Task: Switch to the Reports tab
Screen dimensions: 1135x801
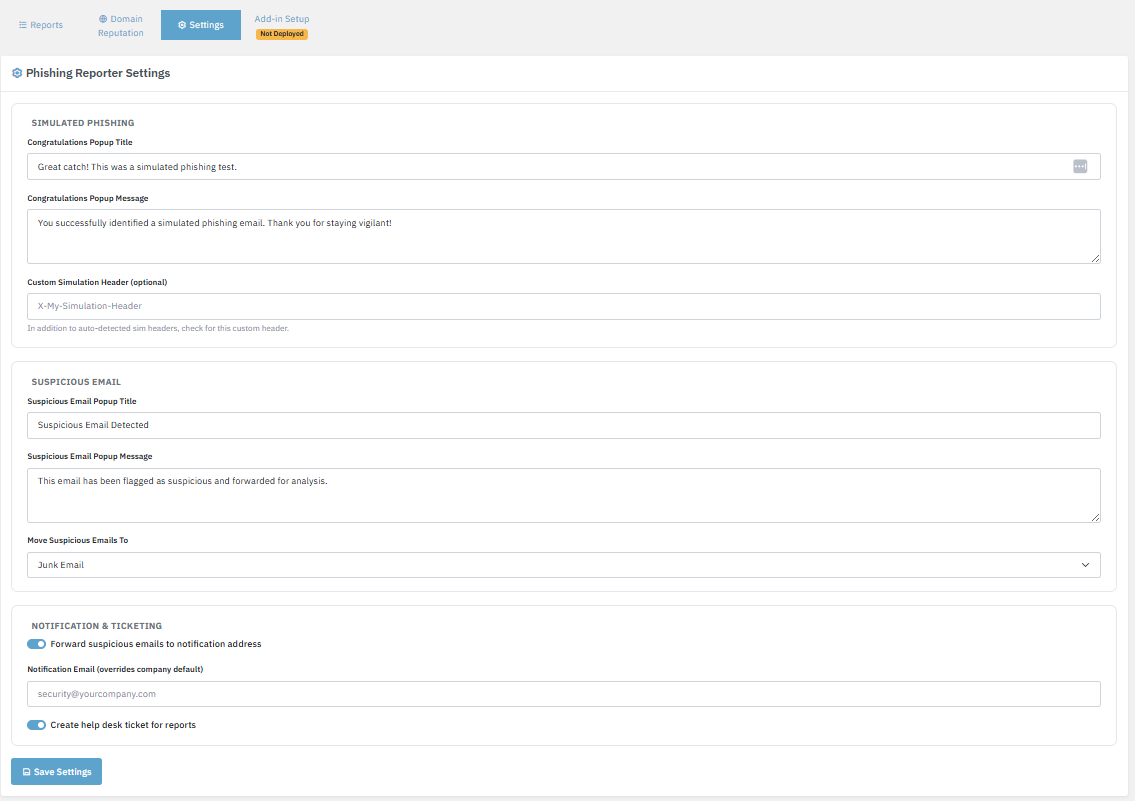Action: 41,25
